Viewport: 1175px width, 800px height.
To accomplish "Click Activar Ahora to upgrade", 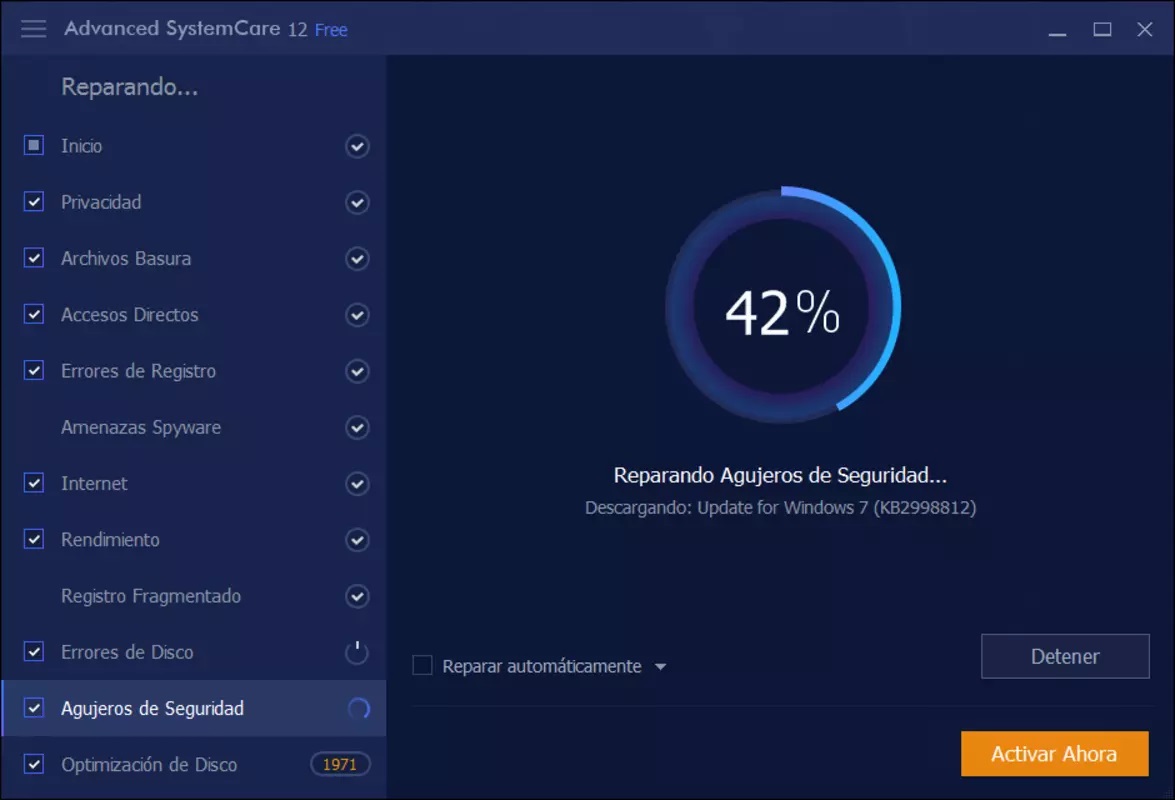I will (x=1054, y=754).
